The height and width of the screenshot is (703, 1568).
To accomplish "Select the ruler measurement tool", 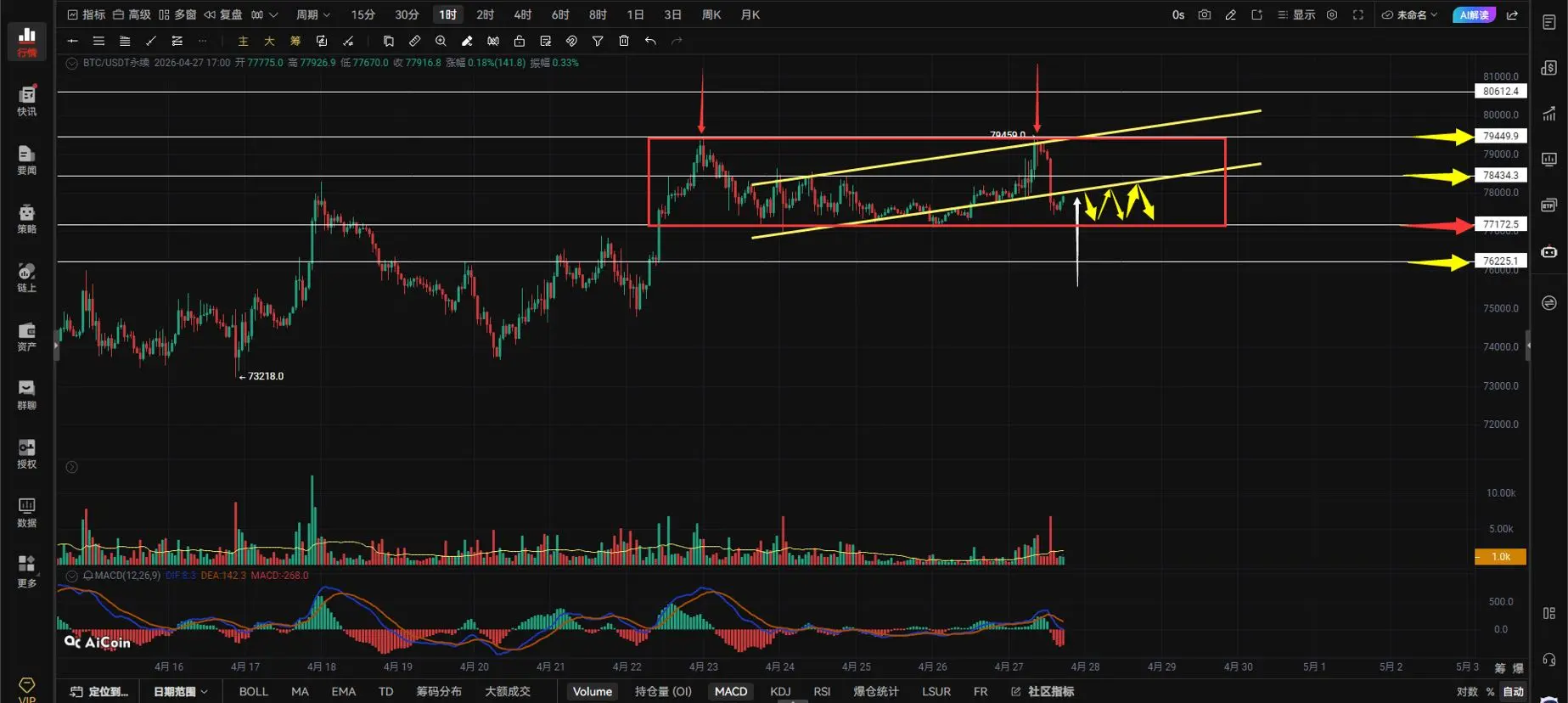I will [x=414, y=41].
